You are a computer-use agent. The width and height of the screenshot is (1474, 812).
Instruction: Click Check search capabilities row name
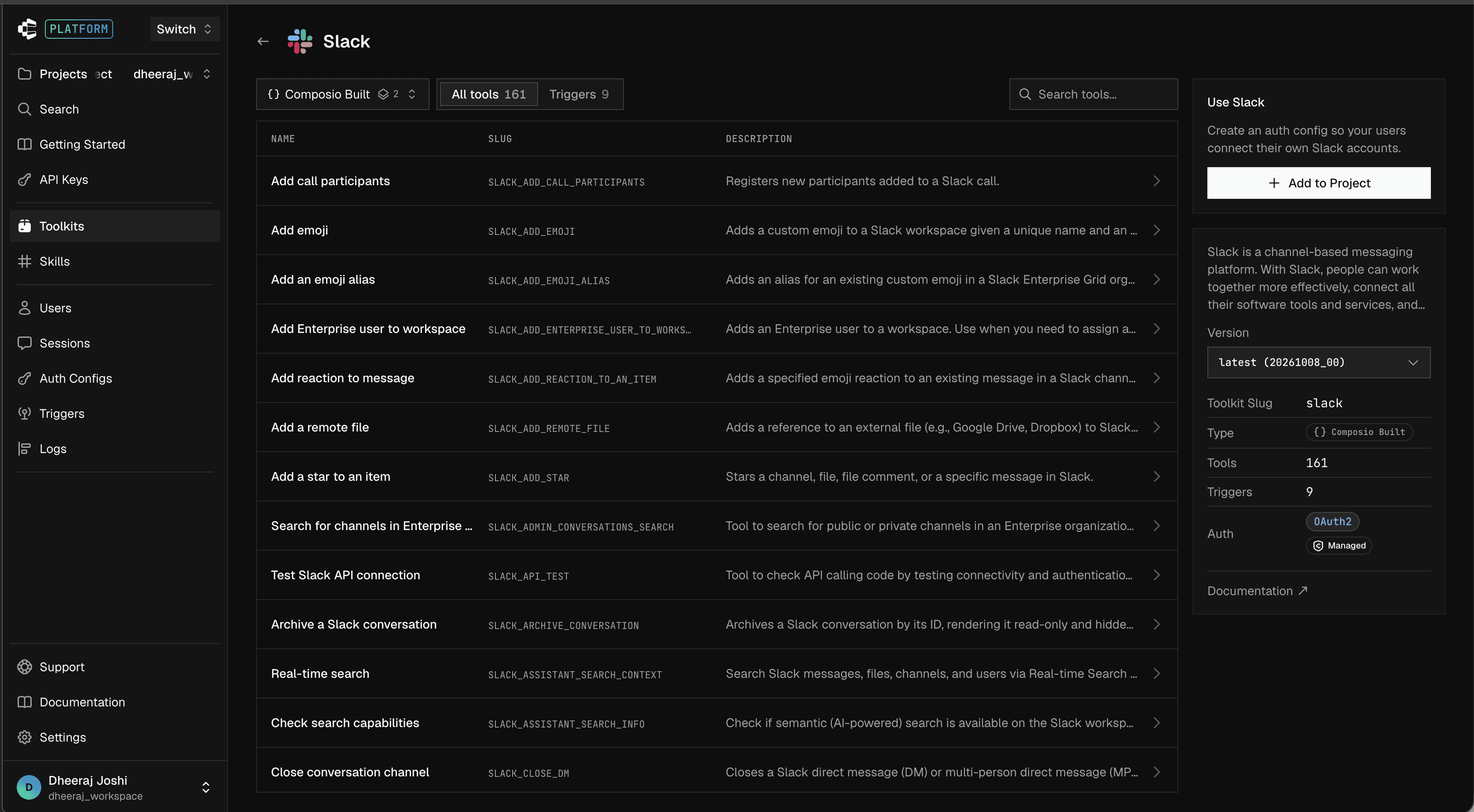pos(345,723)
